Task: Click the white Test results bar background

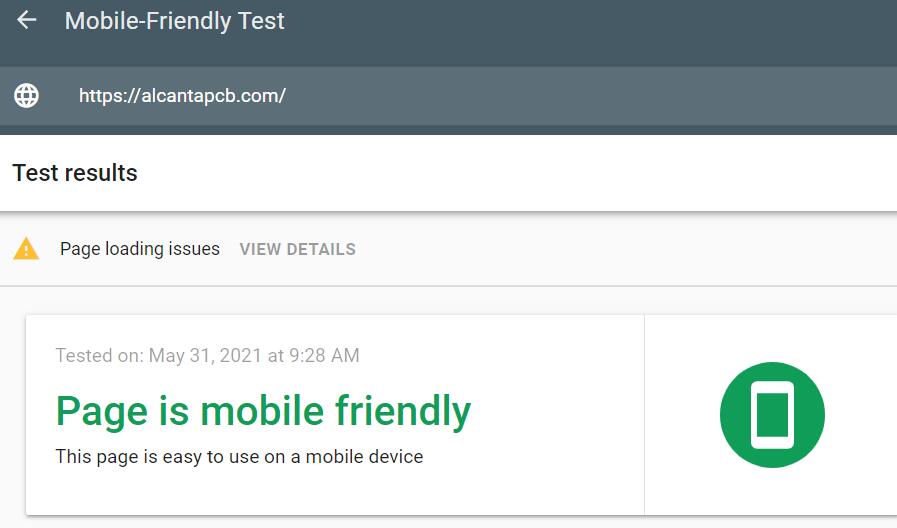Action: coord(515,173)
